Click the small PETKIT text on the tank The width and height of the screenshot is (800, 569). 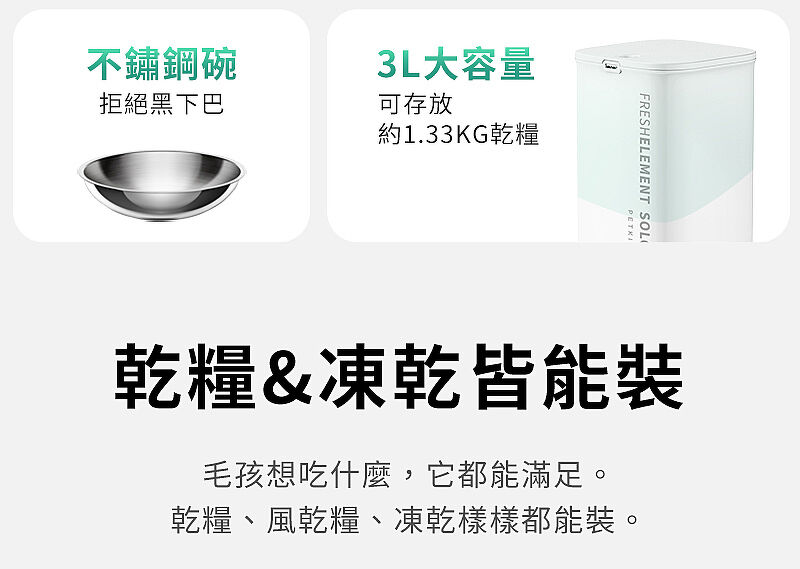point(630,225)
